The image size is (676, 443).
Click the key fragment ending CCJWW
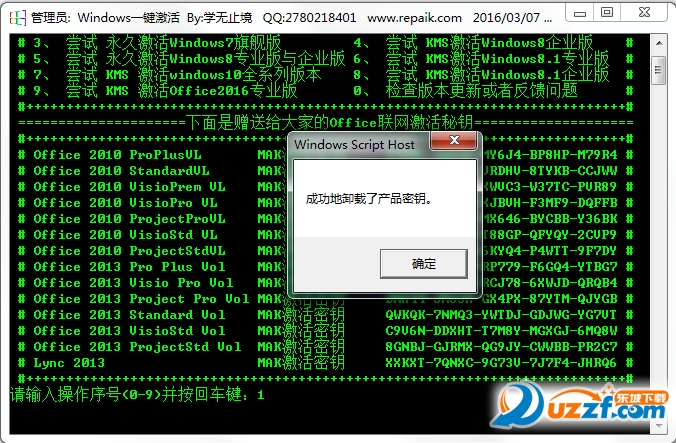[x=550, y=171]
